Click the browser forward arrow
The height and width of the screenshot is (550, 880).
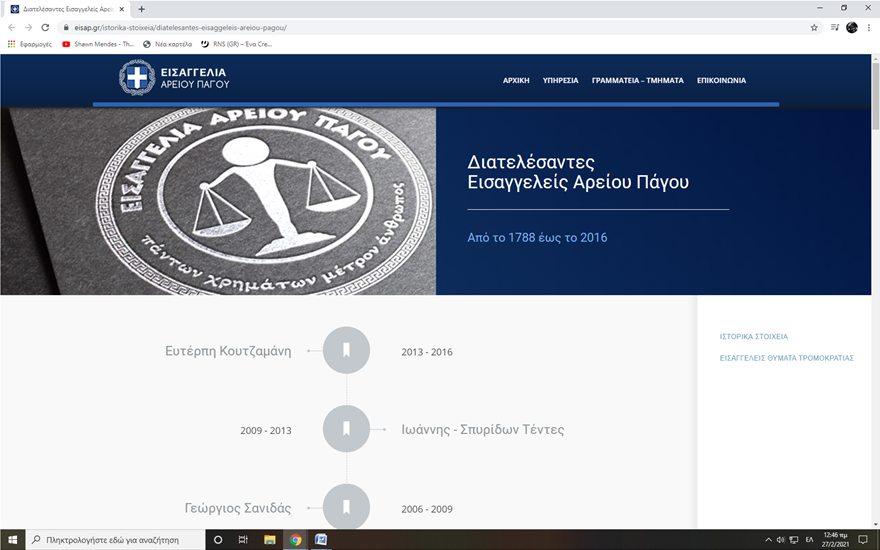click(29, 28)
